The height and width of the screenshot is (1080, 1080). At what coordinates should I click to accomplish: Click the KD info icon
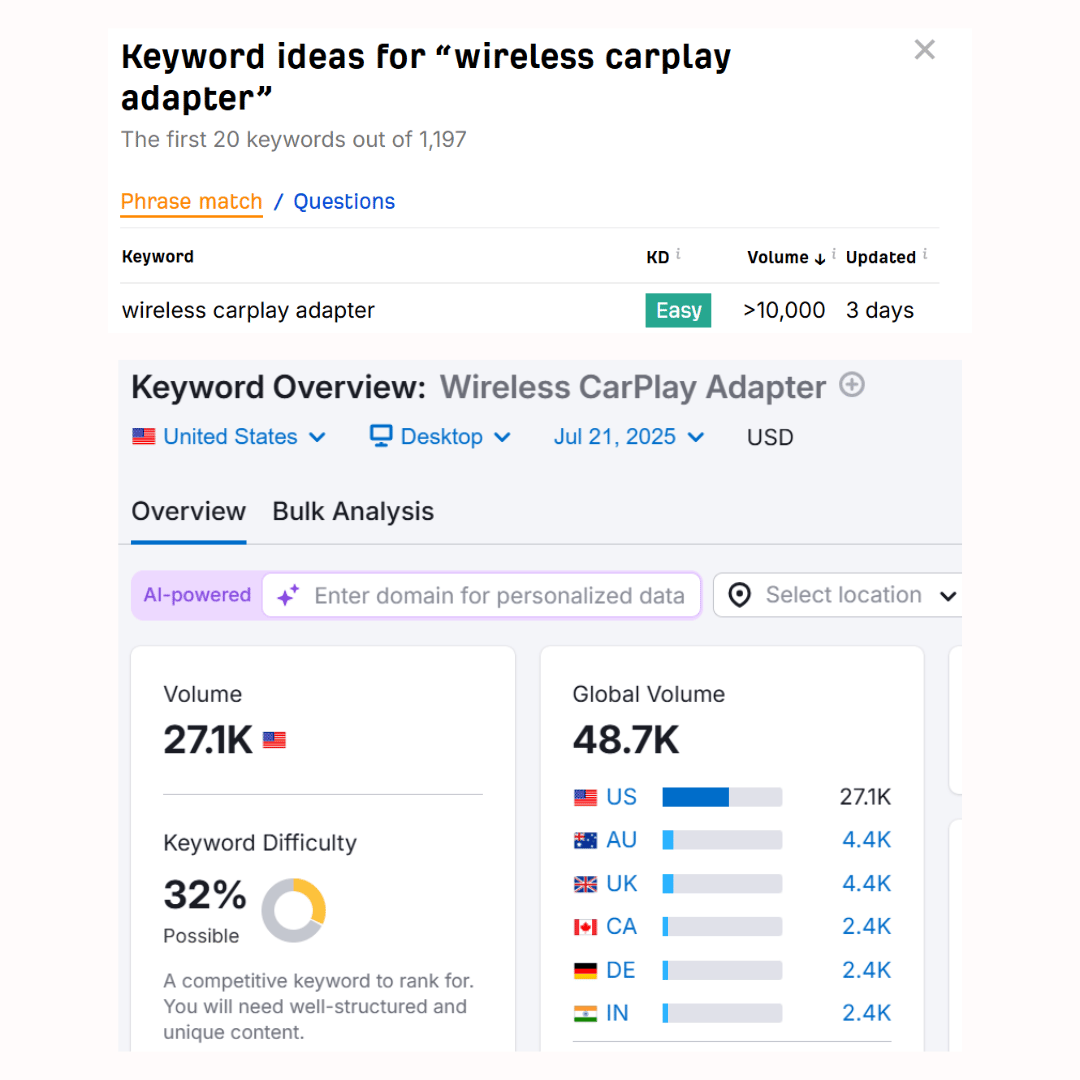click(x=678, y=254)
